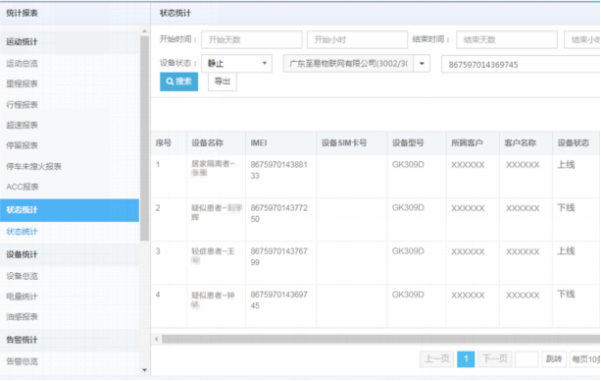Open 停车未熄火报表 in the sidebar
Image resolution: width=601 pixels, height=381 pixels.
[x=34, y=166]
